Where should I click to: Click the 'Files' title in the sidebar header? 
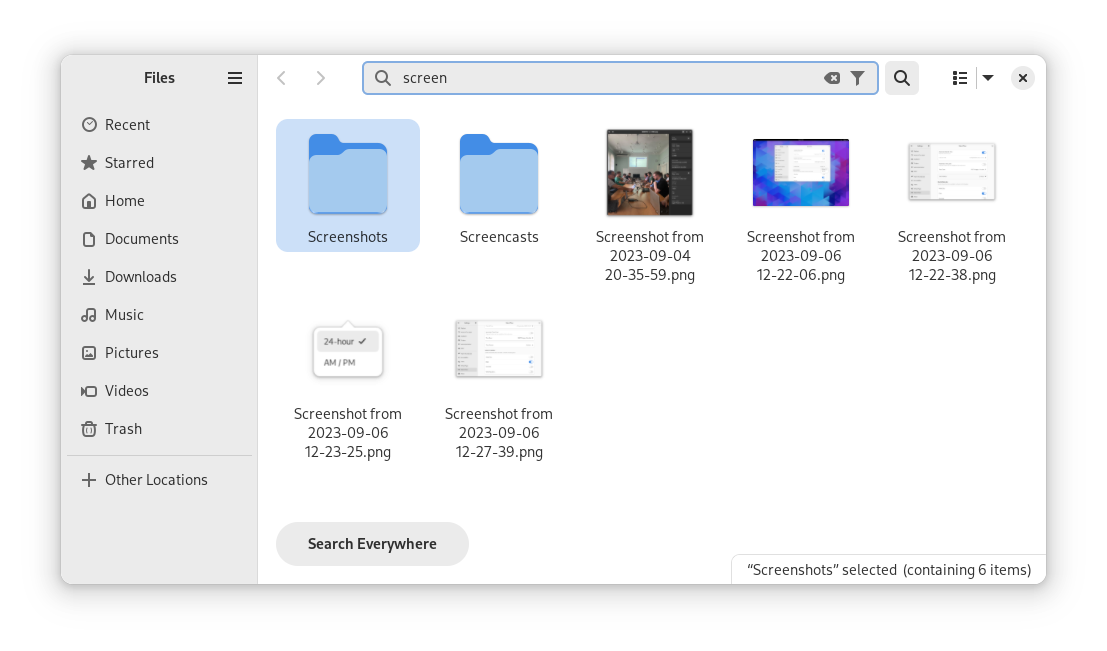coord(160,78)
